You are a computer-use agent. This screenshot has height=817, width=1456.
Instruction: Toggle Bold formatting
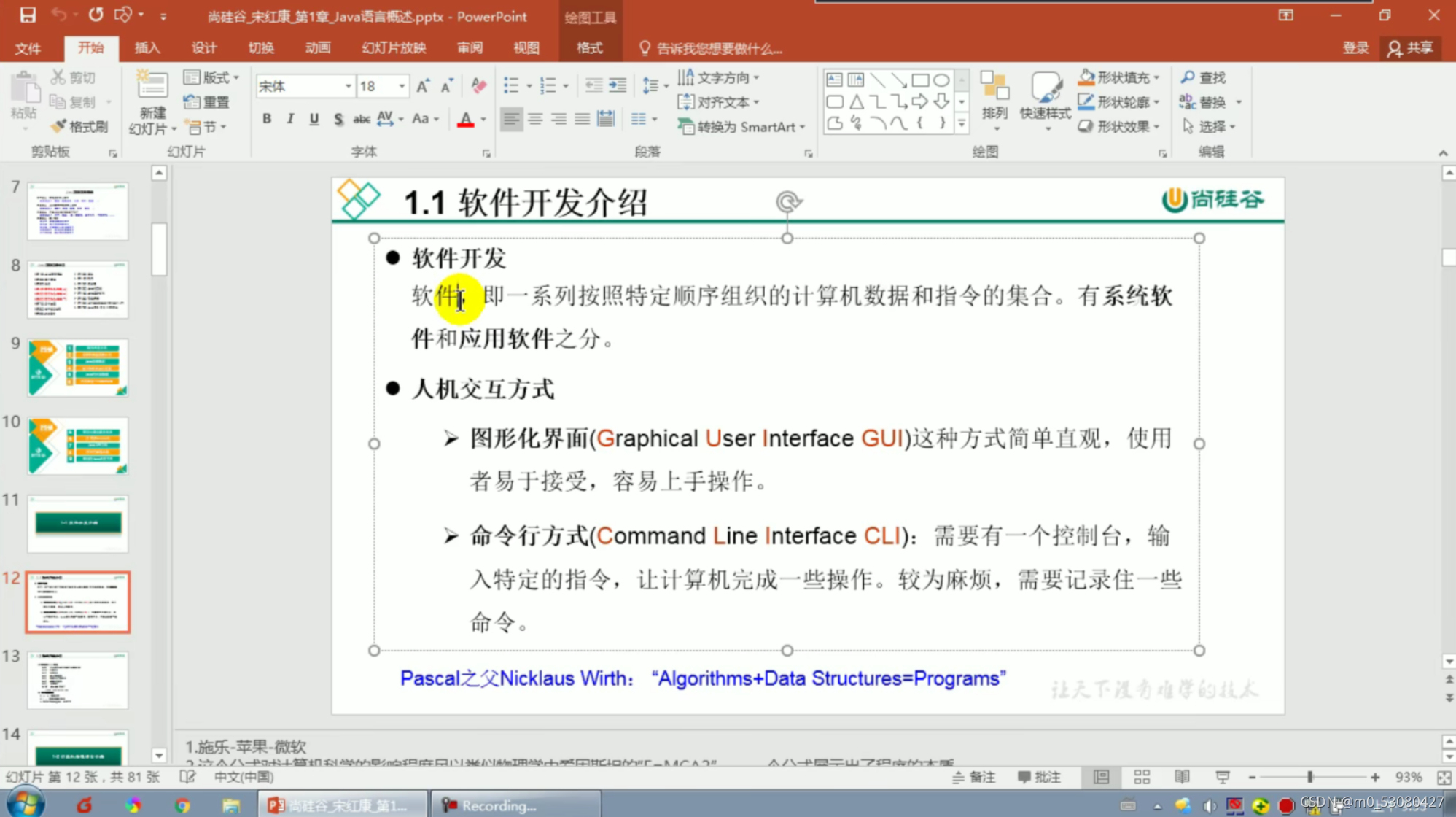click(x=267, y=119)
